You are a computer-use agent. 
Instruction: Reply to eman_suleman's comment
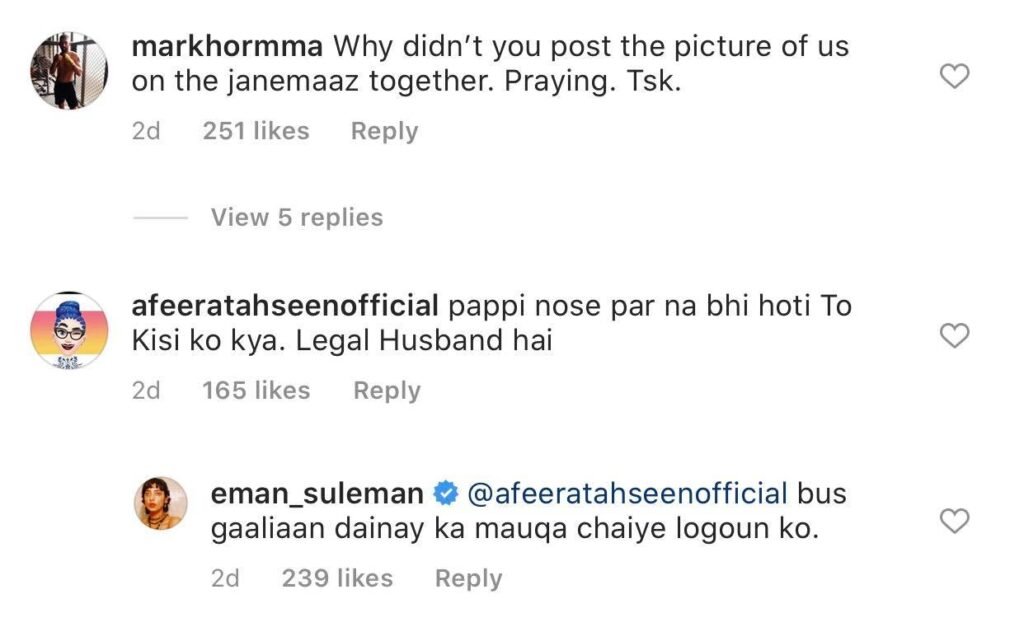(468, 578)
